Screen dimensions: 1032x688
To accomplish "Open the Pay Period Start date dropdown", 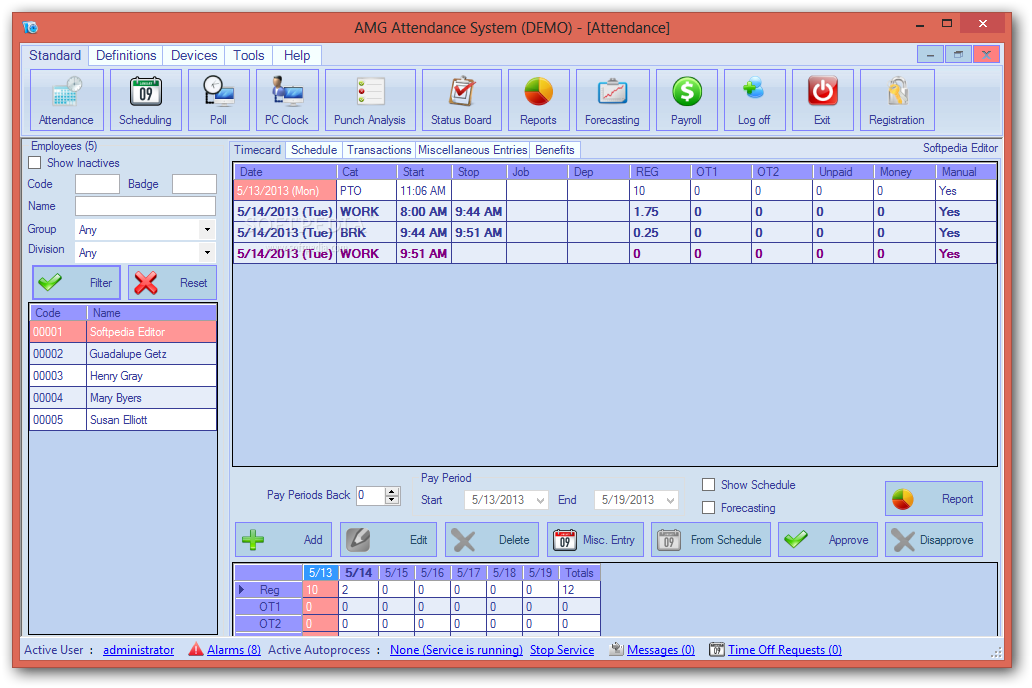I will 540,500.
